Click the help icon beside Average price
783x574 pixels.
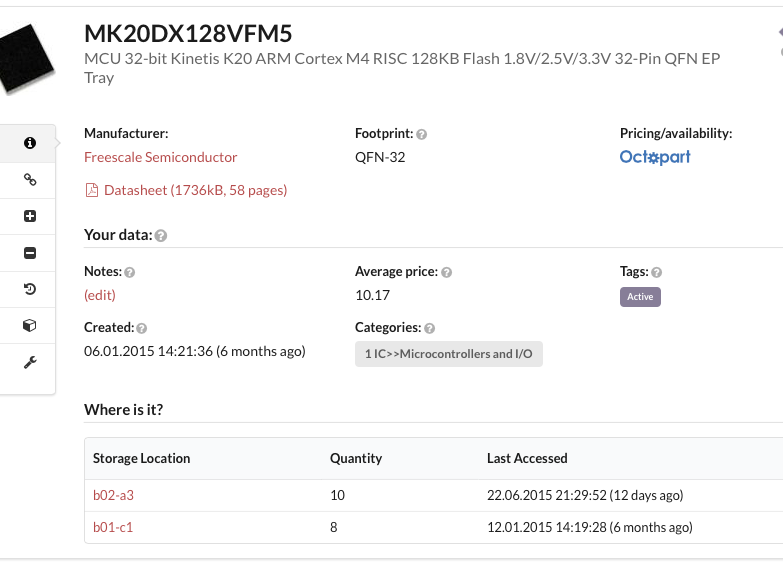[447, 272]
